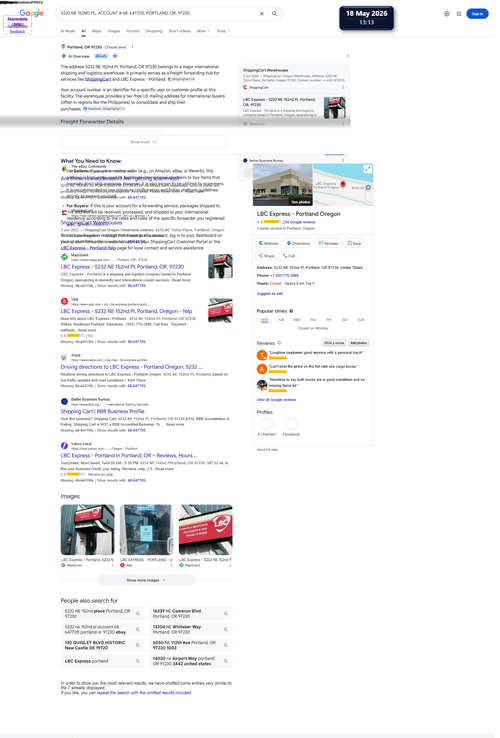Click the AI Overview sparkle icon

pos(64,56)
